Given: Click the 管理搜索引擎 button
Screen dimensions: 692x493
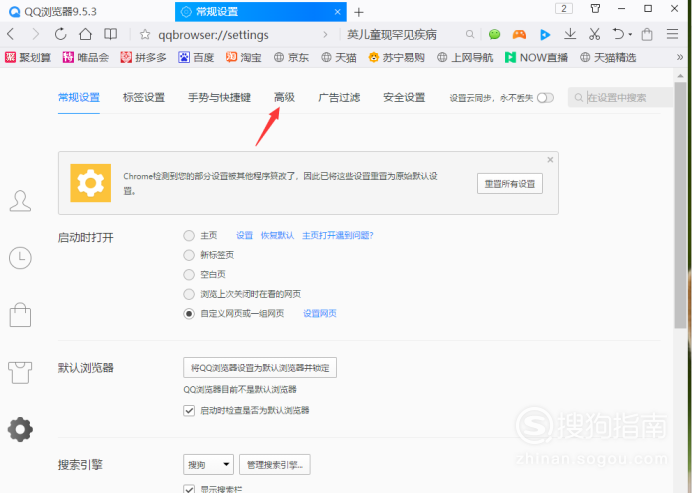Looking at the screenshot, I should (x=275, y=465).
